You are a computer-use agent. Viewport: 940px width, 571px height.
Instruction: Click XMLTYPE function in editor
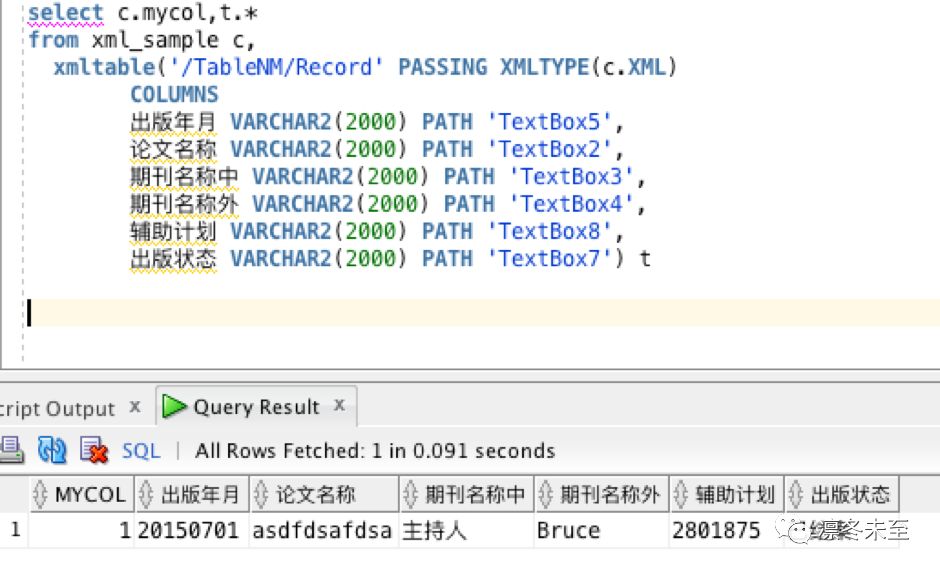pyautogui.click(x=544, y=67)
